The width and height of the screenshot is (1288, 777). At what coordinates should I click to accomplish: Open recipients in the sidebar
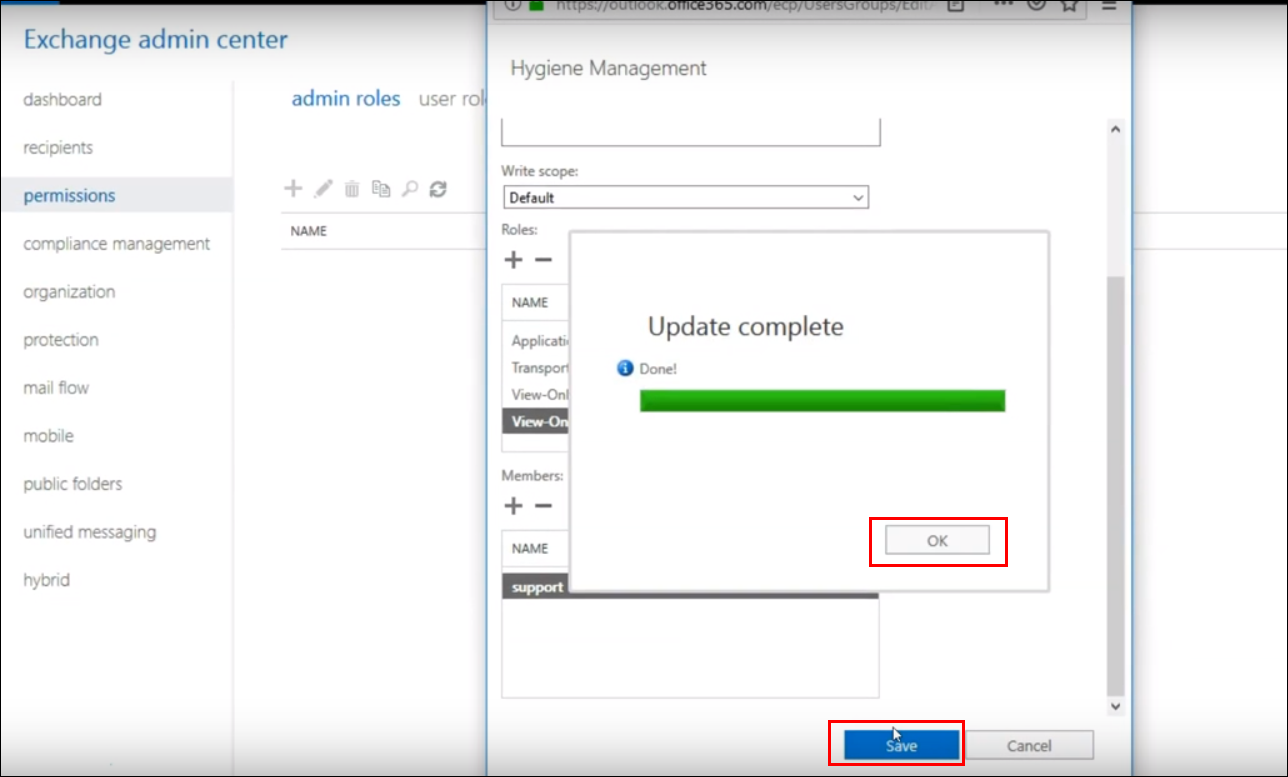click(58, 147)
